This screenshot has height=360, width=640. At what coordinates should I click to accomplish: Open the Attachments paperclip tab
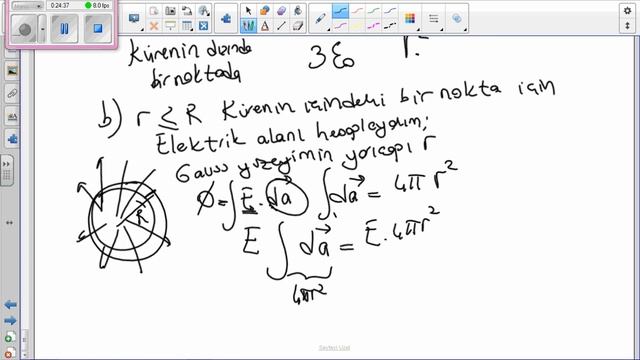tap(12, 94)
